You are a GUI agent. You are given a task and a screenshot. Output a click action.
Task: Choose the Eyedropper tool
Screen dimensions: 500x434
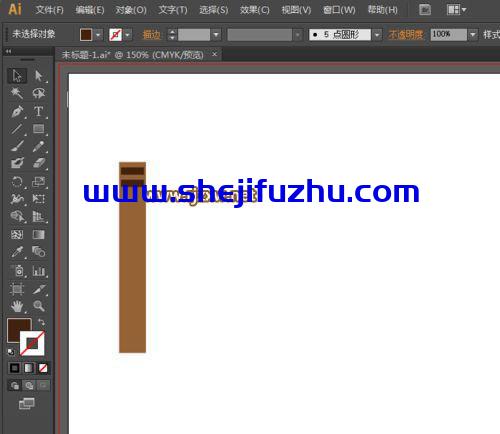pos(17,252)
